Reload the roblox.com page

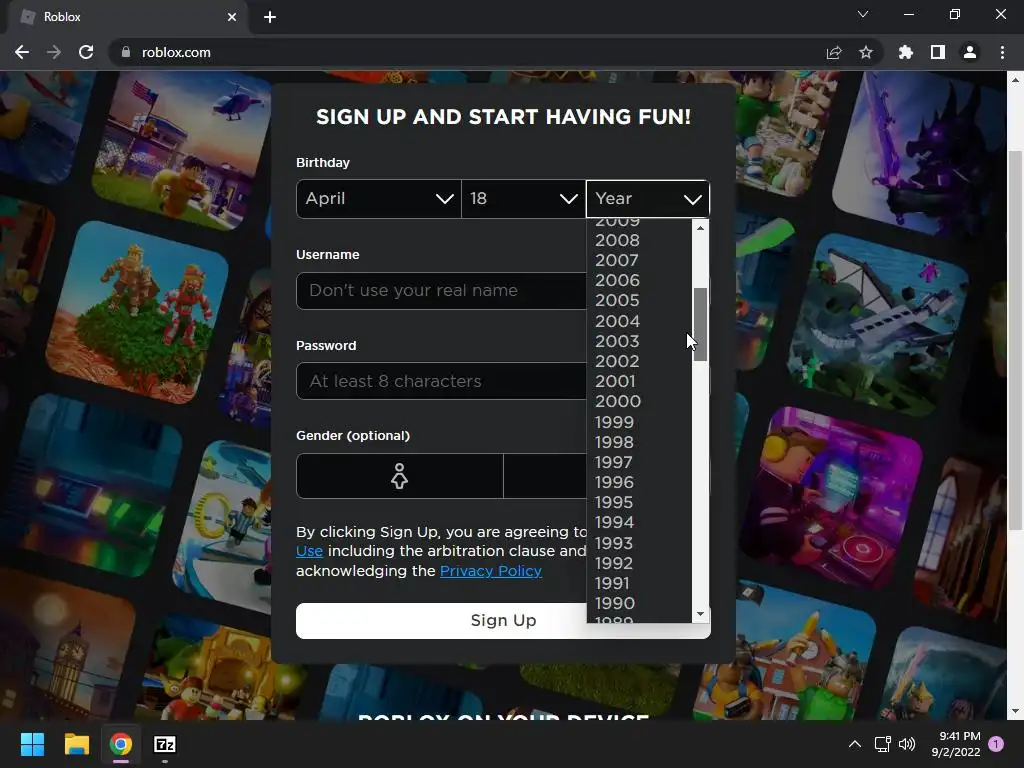(x=86, y=52)
